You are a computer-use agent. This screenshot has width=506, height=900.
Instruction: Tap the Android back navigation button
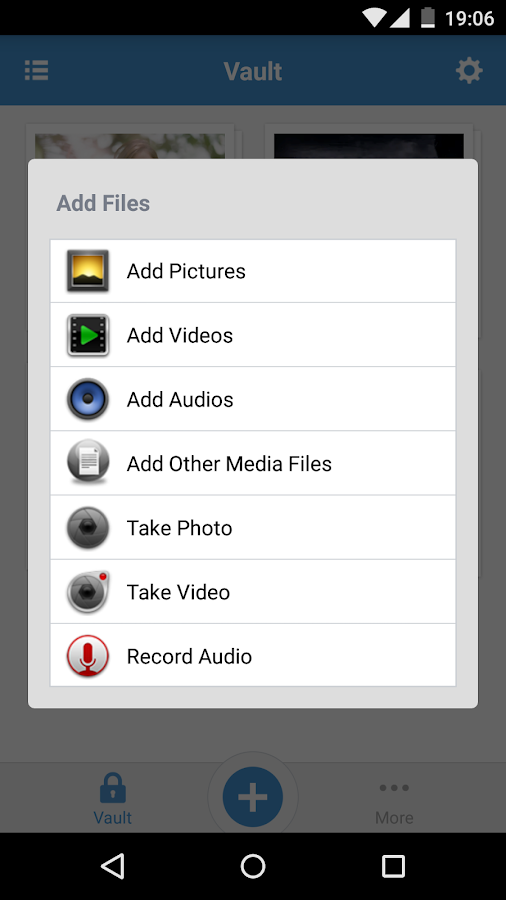(x=113, y=866)
